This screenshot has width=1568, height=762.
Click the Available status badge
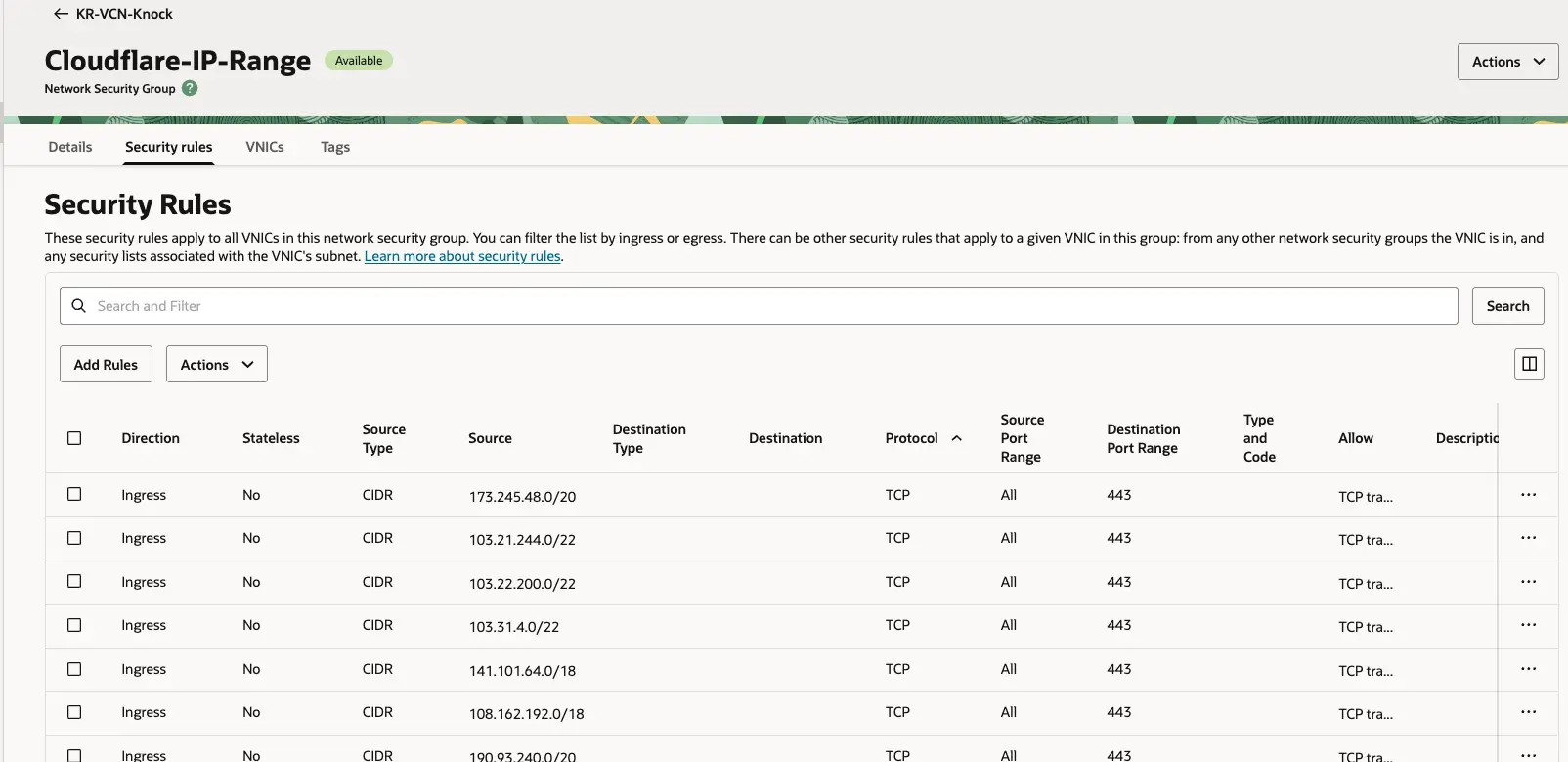click(359, 61)
